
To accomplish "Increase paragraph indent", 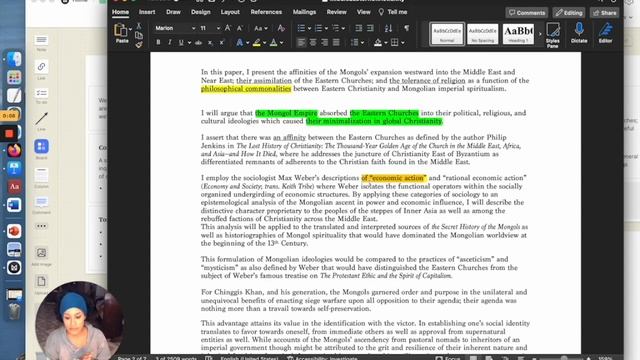I will pos(370,28).
